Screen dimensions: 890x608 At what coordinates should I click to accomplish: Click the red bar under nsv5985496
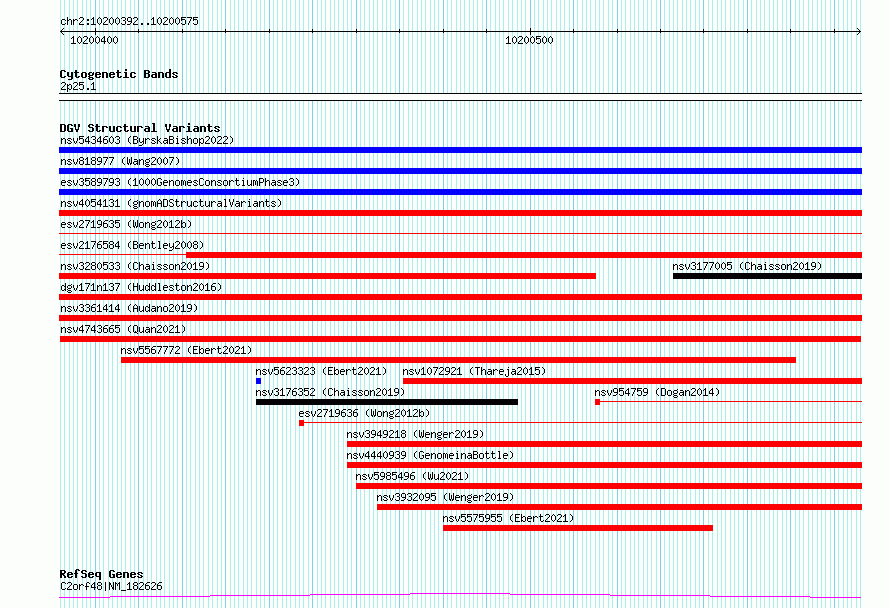(x=609, y=486)
